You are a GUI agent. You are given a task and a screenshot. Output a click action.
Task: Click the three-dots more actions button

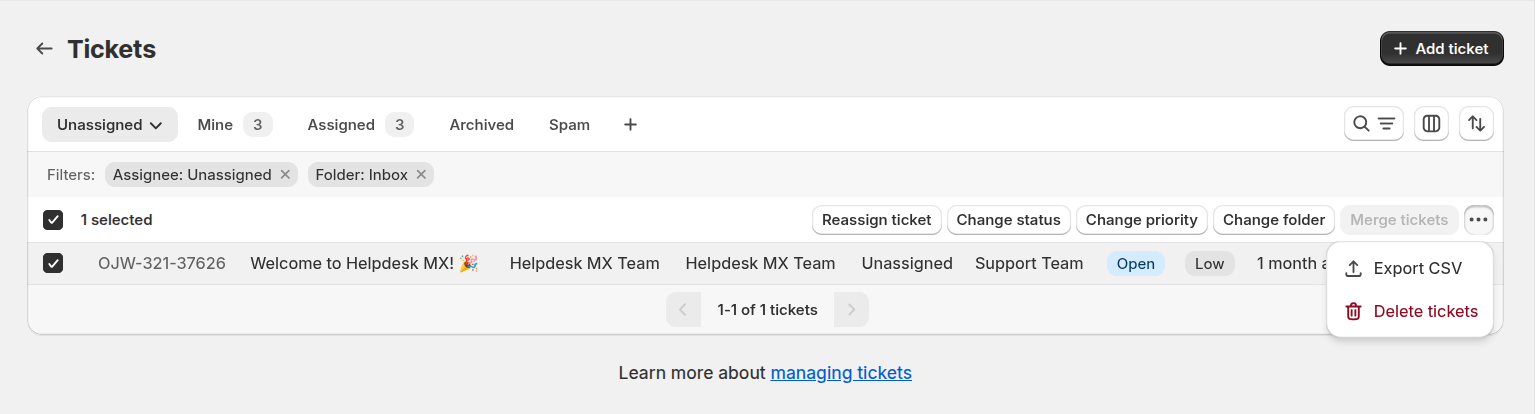1478,220
